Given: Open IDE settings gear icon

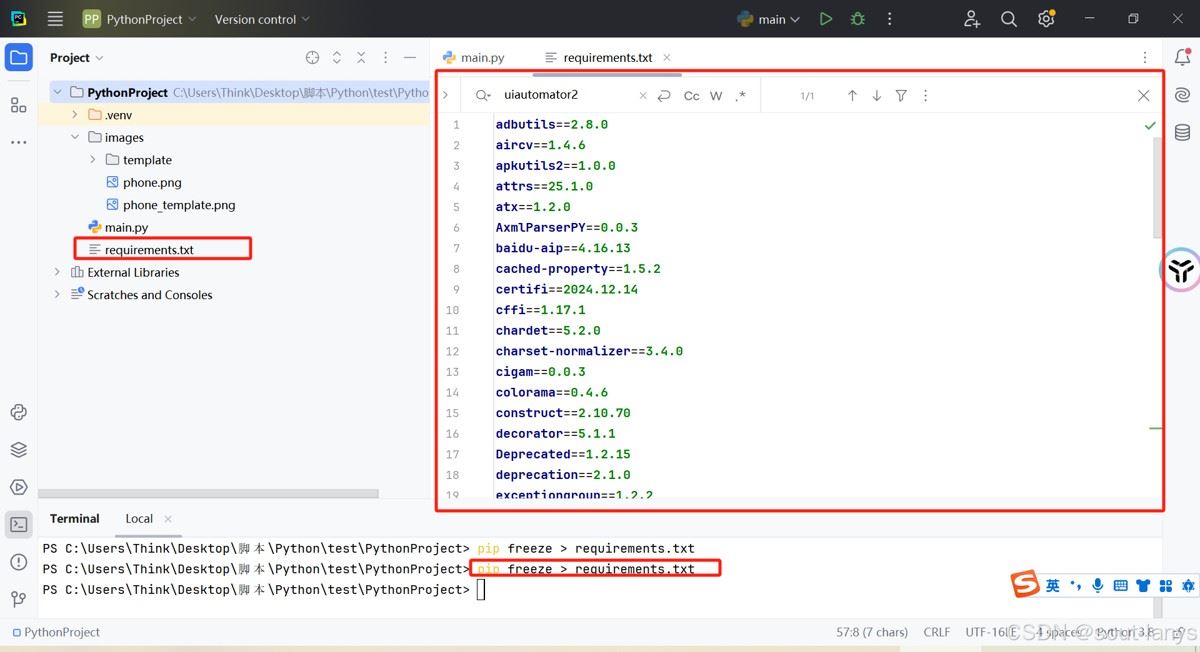Looking at the screenshot, I should pyautogui.click(x=1046, y=19).
